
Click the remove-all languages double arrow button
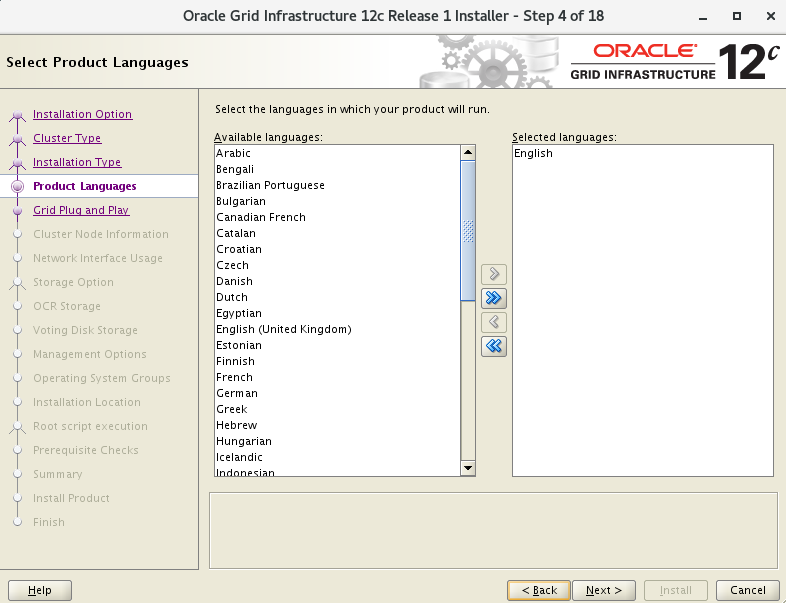(x=493, y=346)
